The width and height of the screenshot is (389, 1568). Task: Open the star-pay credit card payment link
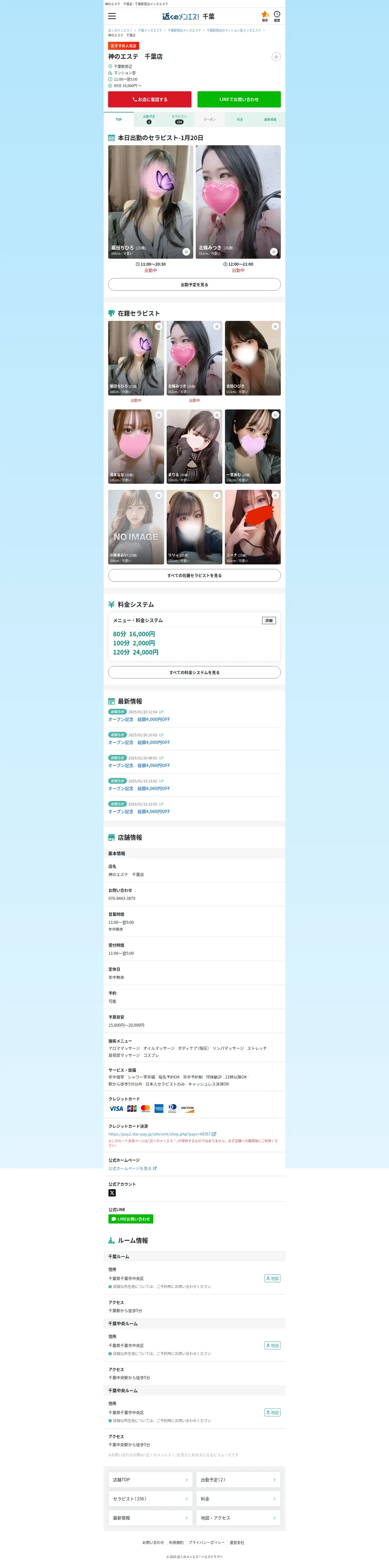162,1134
